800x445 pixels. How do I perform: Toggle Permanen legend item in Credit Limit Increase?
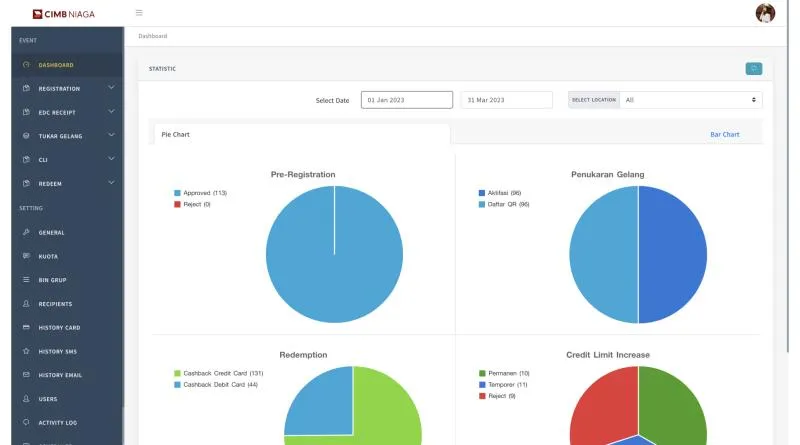coord(504,374)
